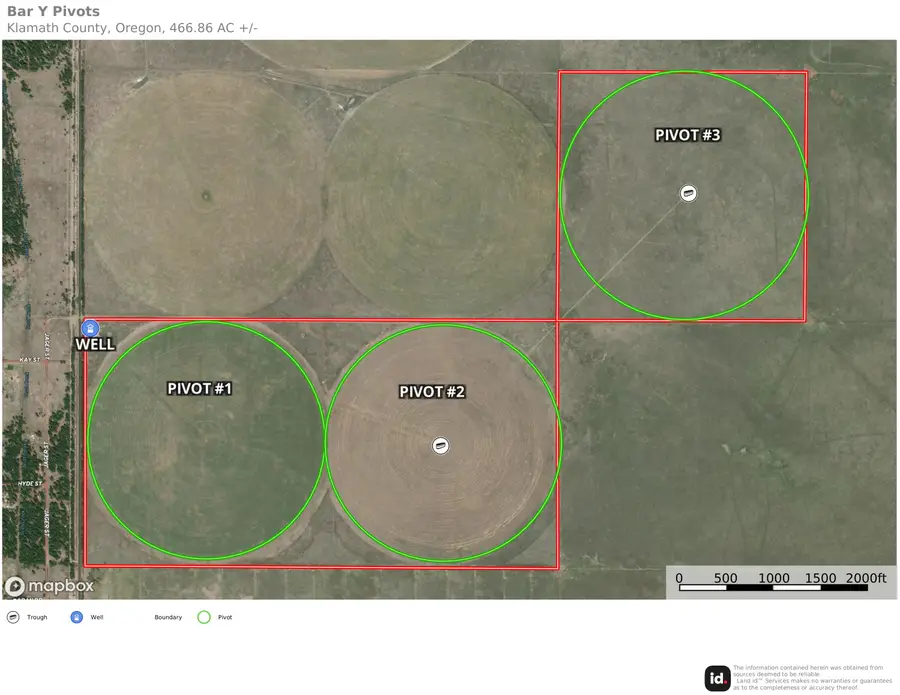This screenshot has width=900, height=695.
Task: Select the blue well marker on the map
Action: [x=91, y=327]
